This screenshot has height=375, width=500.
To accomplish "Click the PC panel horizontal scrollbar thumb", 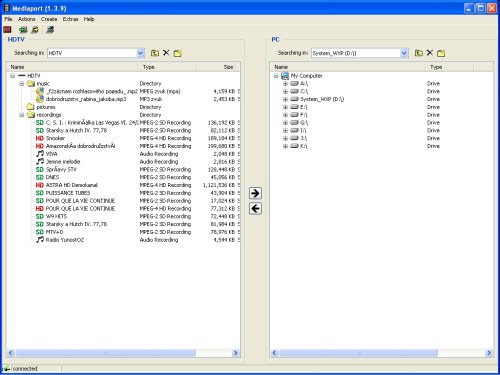I will [x=358, y=353].
